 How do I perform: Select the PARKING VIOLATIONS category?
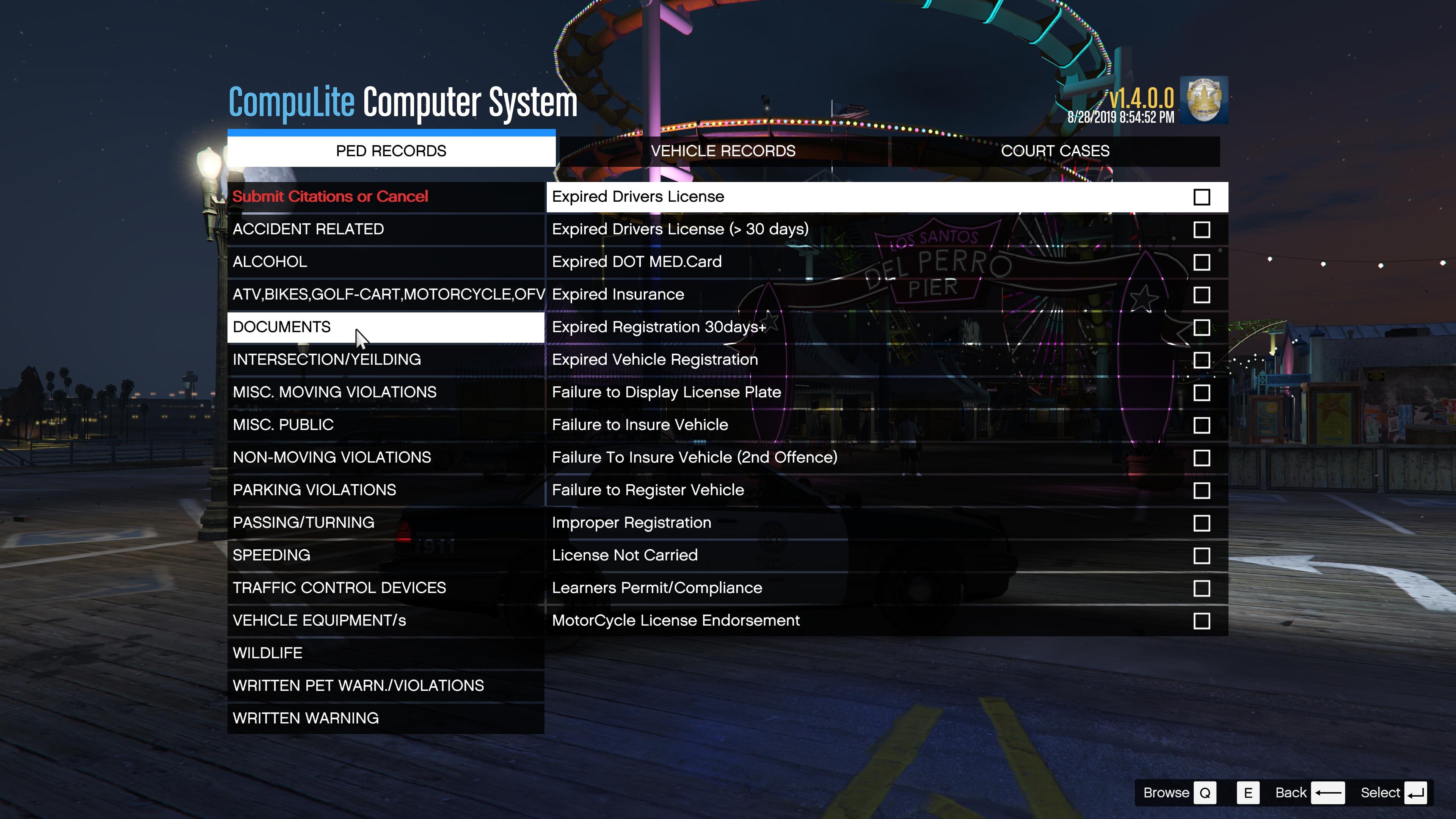tap(314, 490)
